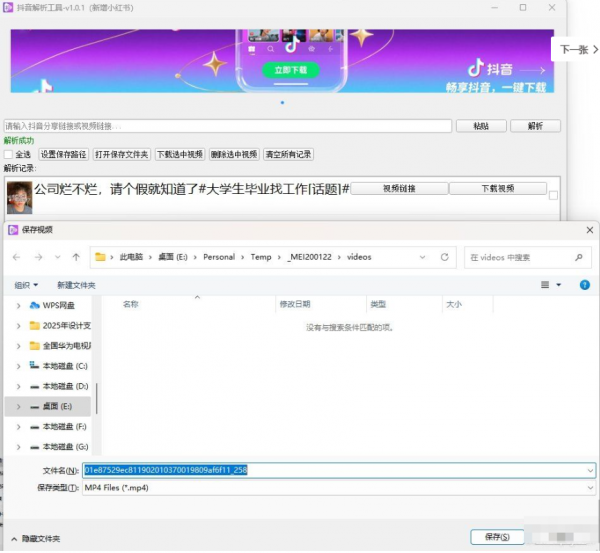Click the 解析 parse button
Screen dimensions: 600x553
pyautogui.click(x=535, y=126)
